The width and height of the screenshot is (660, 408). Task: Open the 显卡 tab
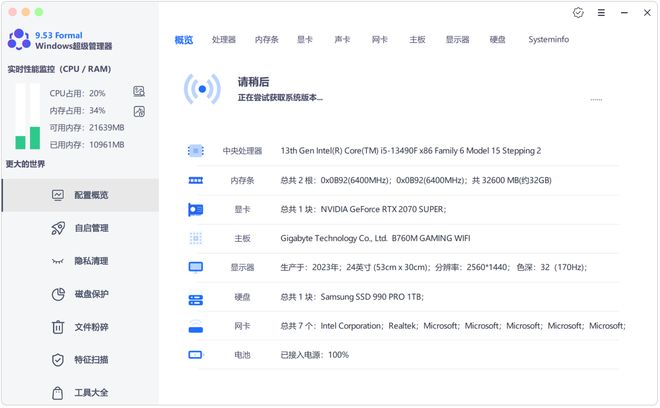point(304,40)
